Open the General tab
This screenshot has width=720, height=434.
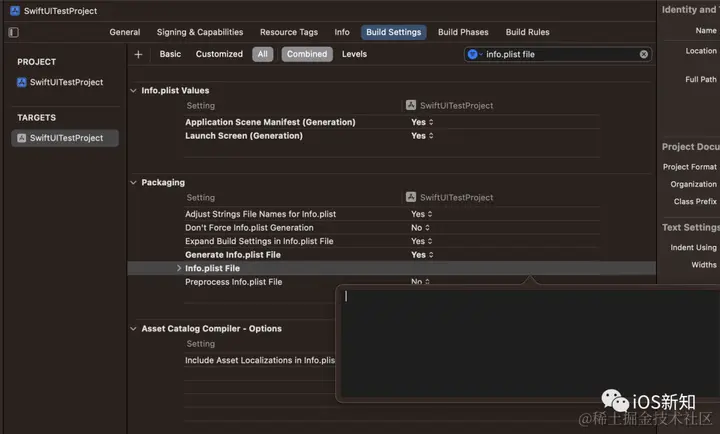[x=124, y=32]
